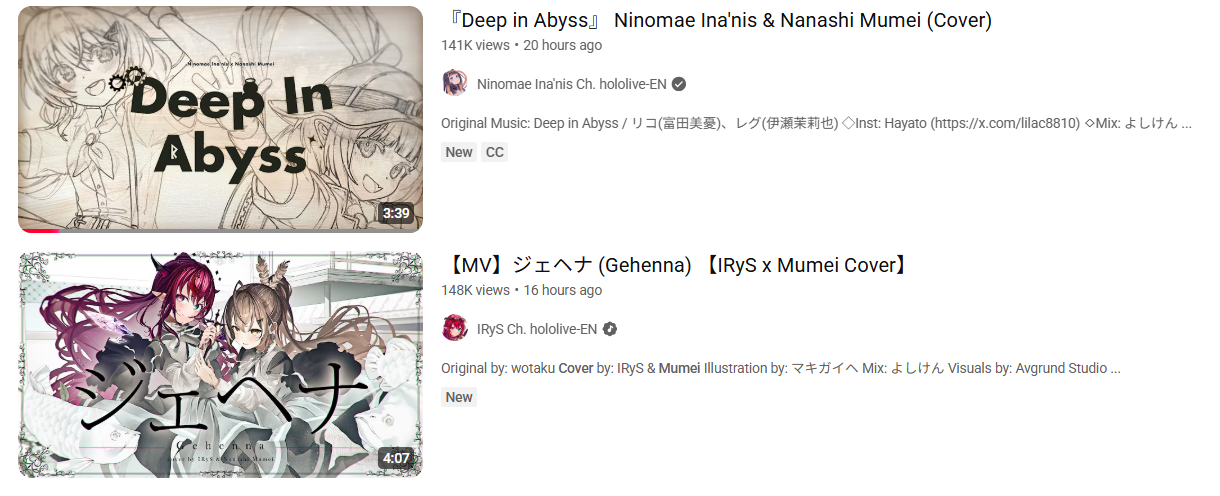Open Ninomae Ina'nis channel avatar icon

click(455, 83)
